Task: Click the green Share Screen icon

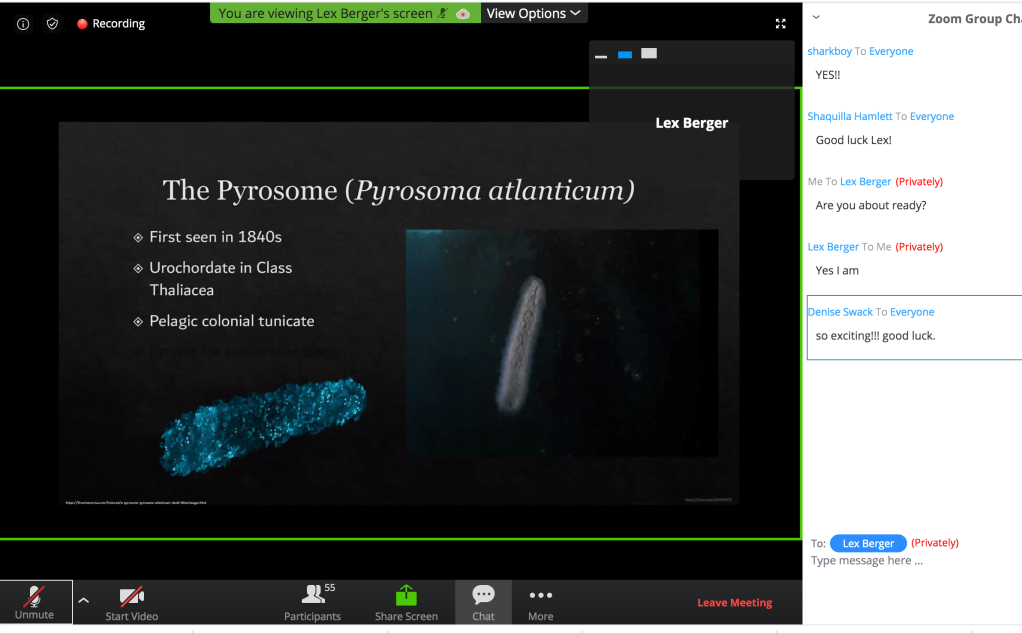Action: tap(406, 596)
